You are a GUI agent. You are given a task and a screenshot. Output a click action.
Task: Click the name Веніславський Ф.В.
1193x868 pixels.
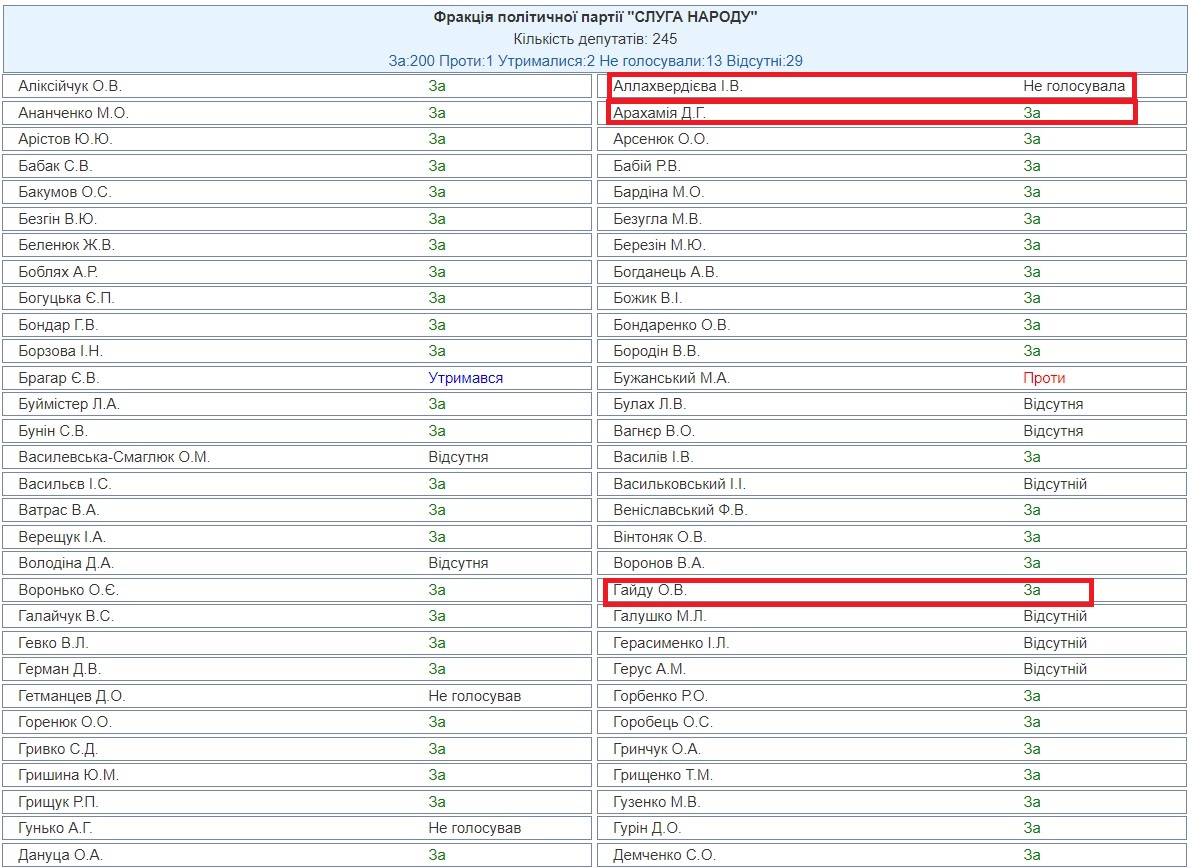coord(680,510)
